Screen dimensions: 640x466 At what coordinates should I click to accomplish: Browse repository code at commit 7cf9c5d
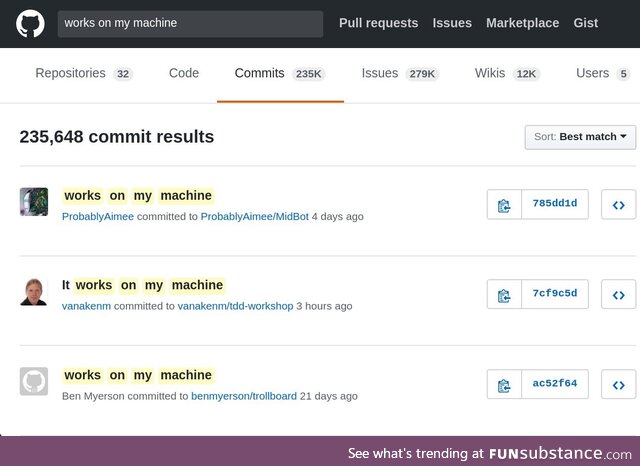(x=618, y=294)
